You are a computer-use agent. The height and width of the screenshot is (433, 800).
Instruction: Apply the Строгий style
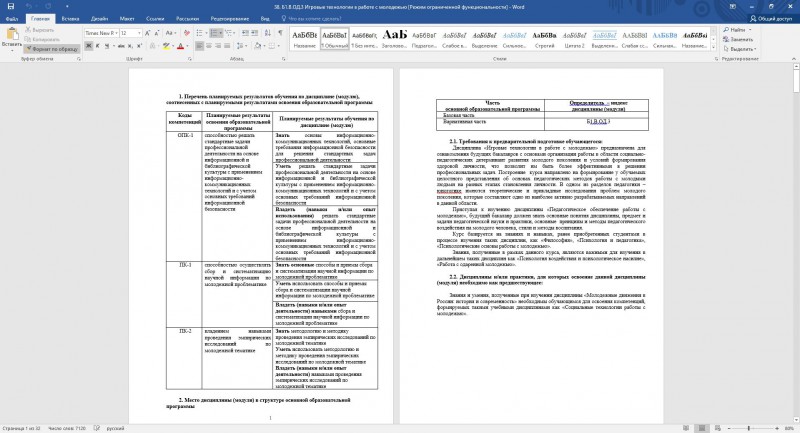pos(544,39)
